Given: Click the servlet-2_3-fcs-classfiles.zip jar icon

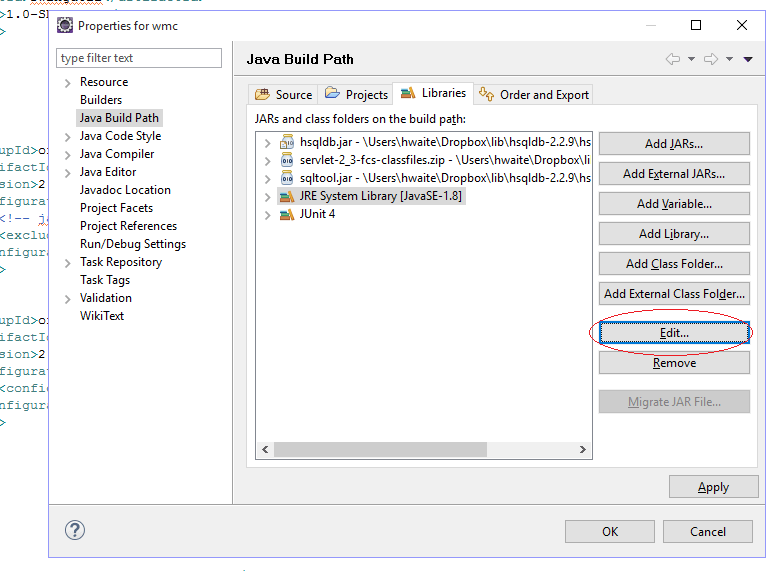Looking at the screenshot, I should [287, 160].
